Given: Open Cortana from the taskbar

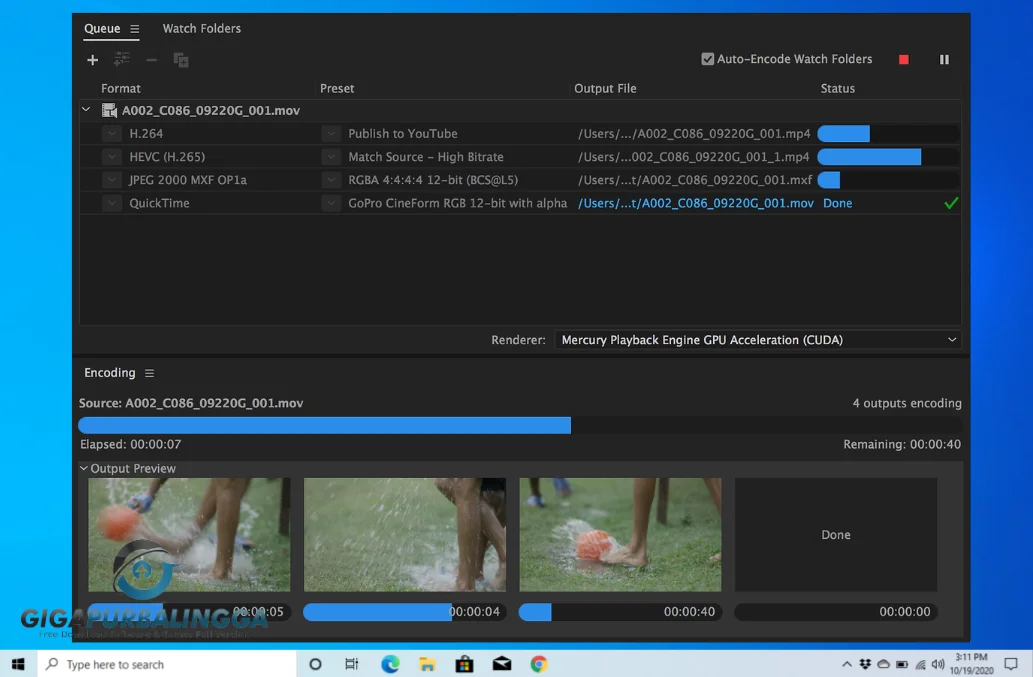Looking at the screenshot, I should [x=315, y=664].
